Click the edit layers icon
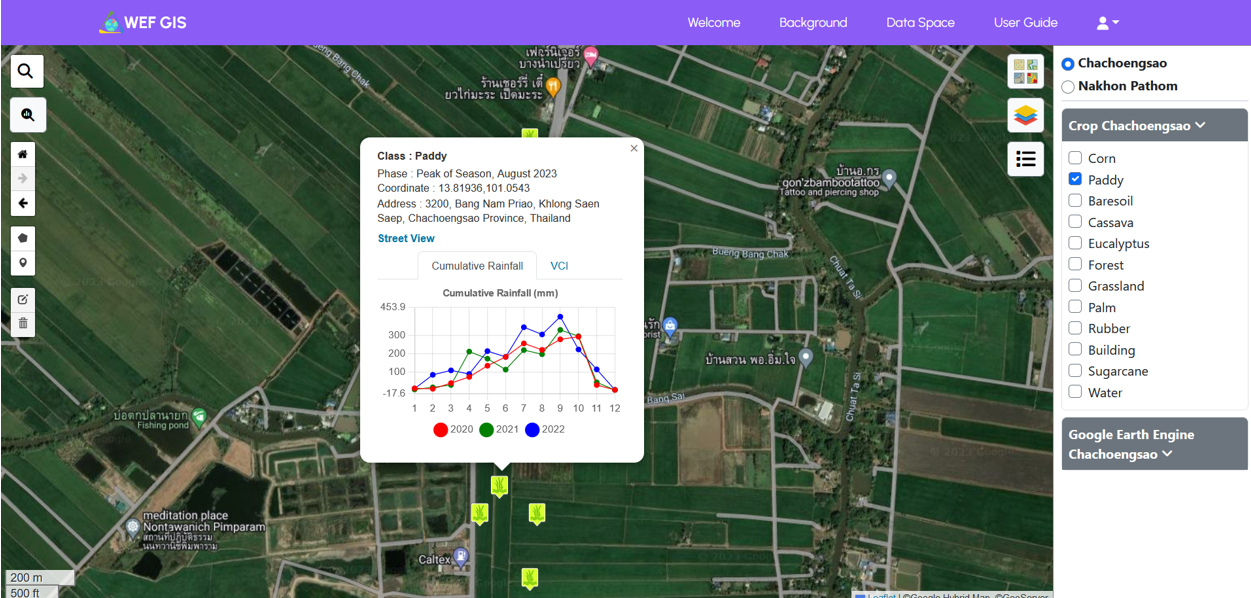The width and height of the screenshot is (1251, 598). tap(23, 299)
